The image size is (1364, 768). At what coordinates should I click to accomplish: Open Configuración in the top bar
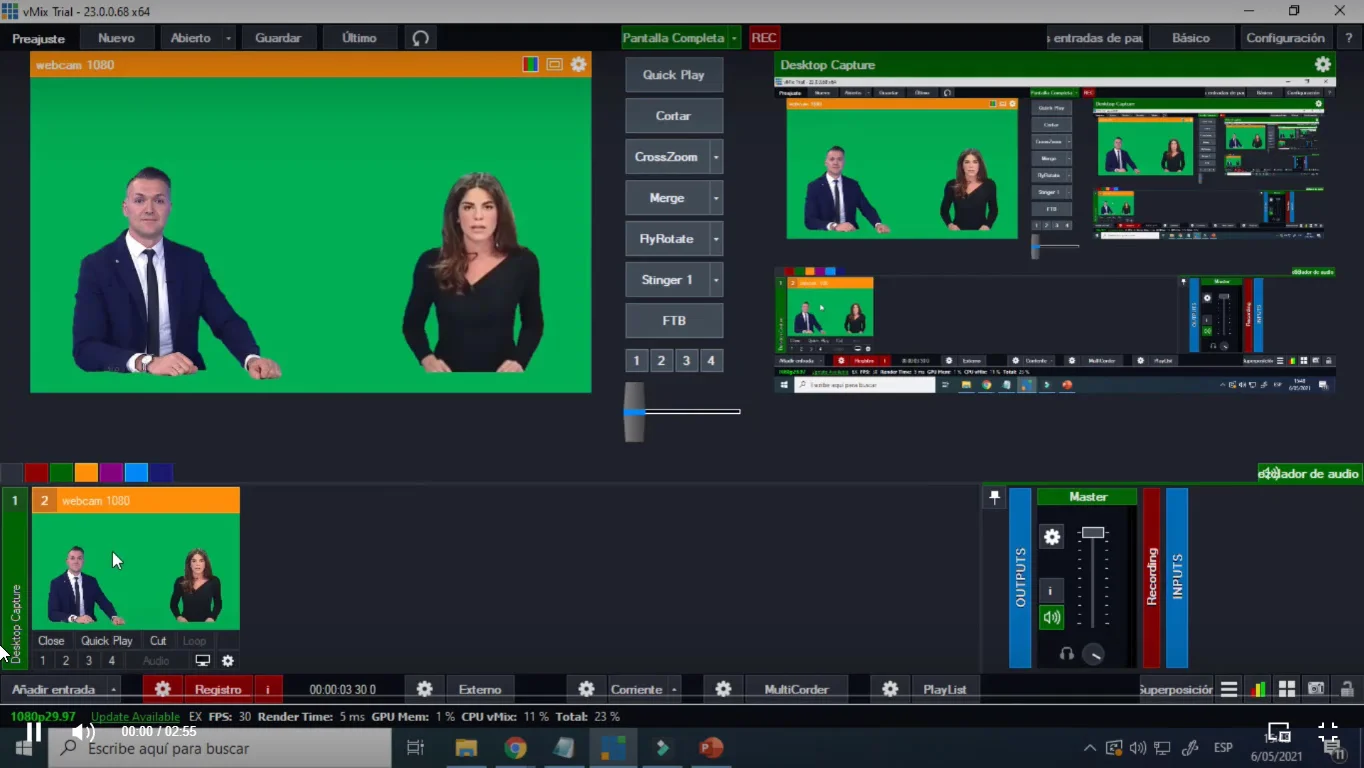[1285, 38]
